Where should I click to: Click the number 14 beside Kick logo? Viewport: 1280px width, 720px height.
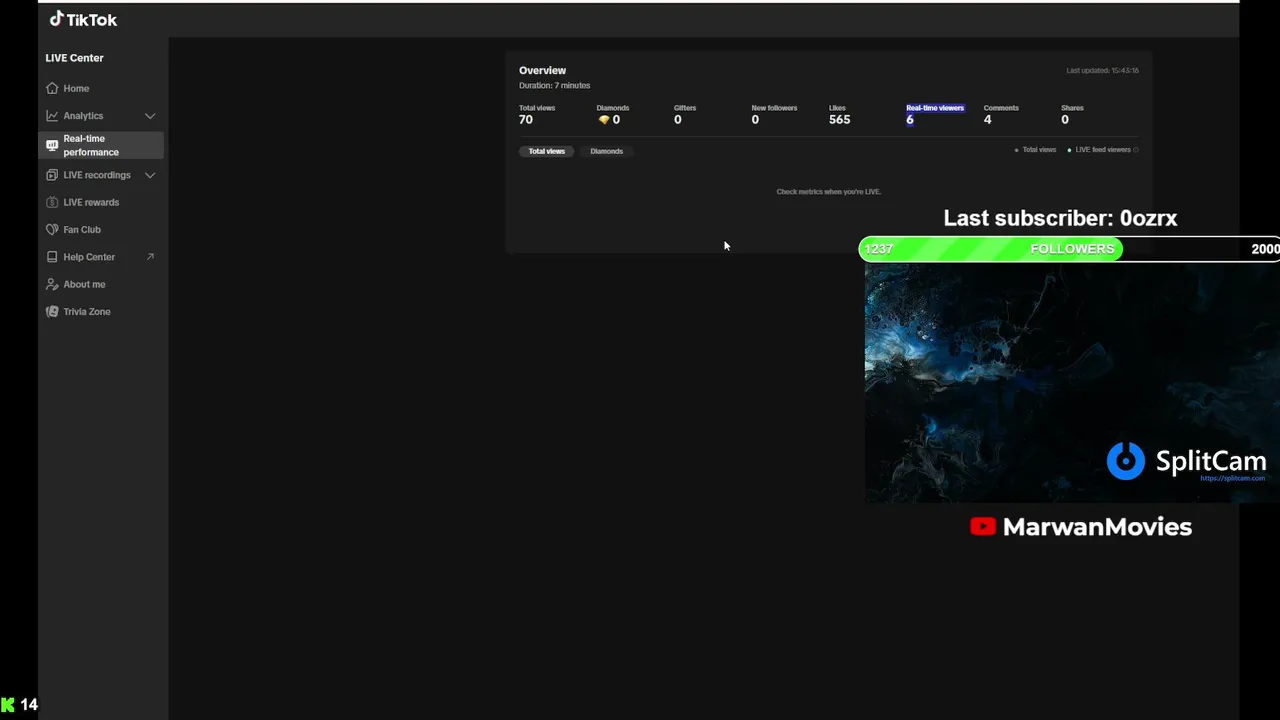pos(29,705)
